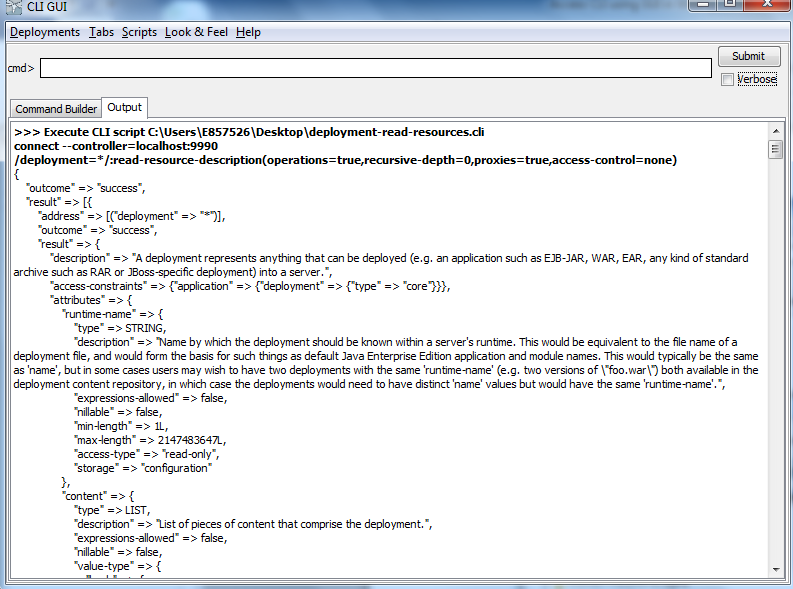Click the output vertical scrollbar thumb
Viewport: 793px width, 589px height.
point(775,149)
